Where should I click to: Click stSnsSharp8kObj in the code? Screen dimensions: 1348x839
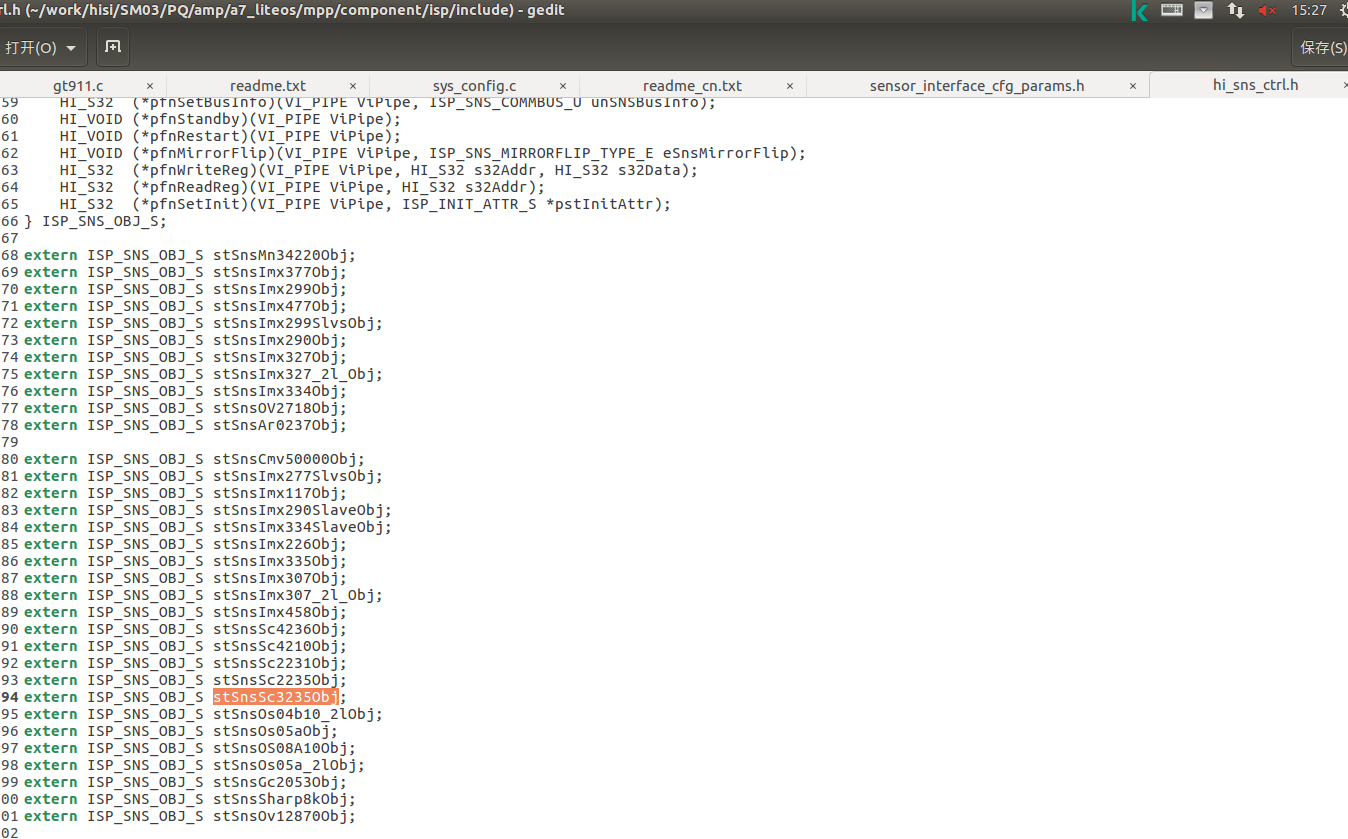280,799
